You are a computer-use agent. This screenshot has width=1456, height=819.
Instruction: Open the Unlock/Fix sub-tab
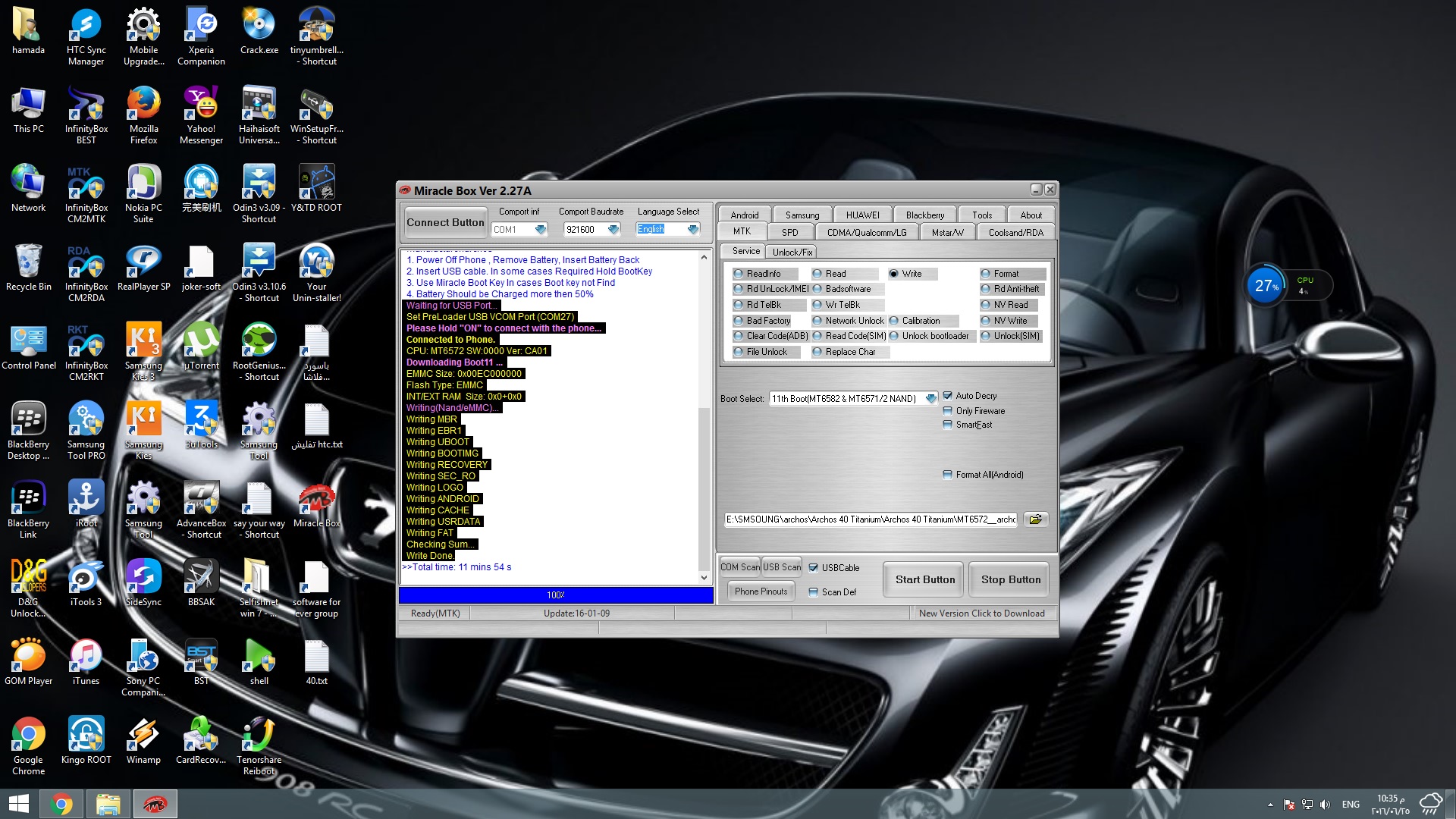tap(792, 252)
